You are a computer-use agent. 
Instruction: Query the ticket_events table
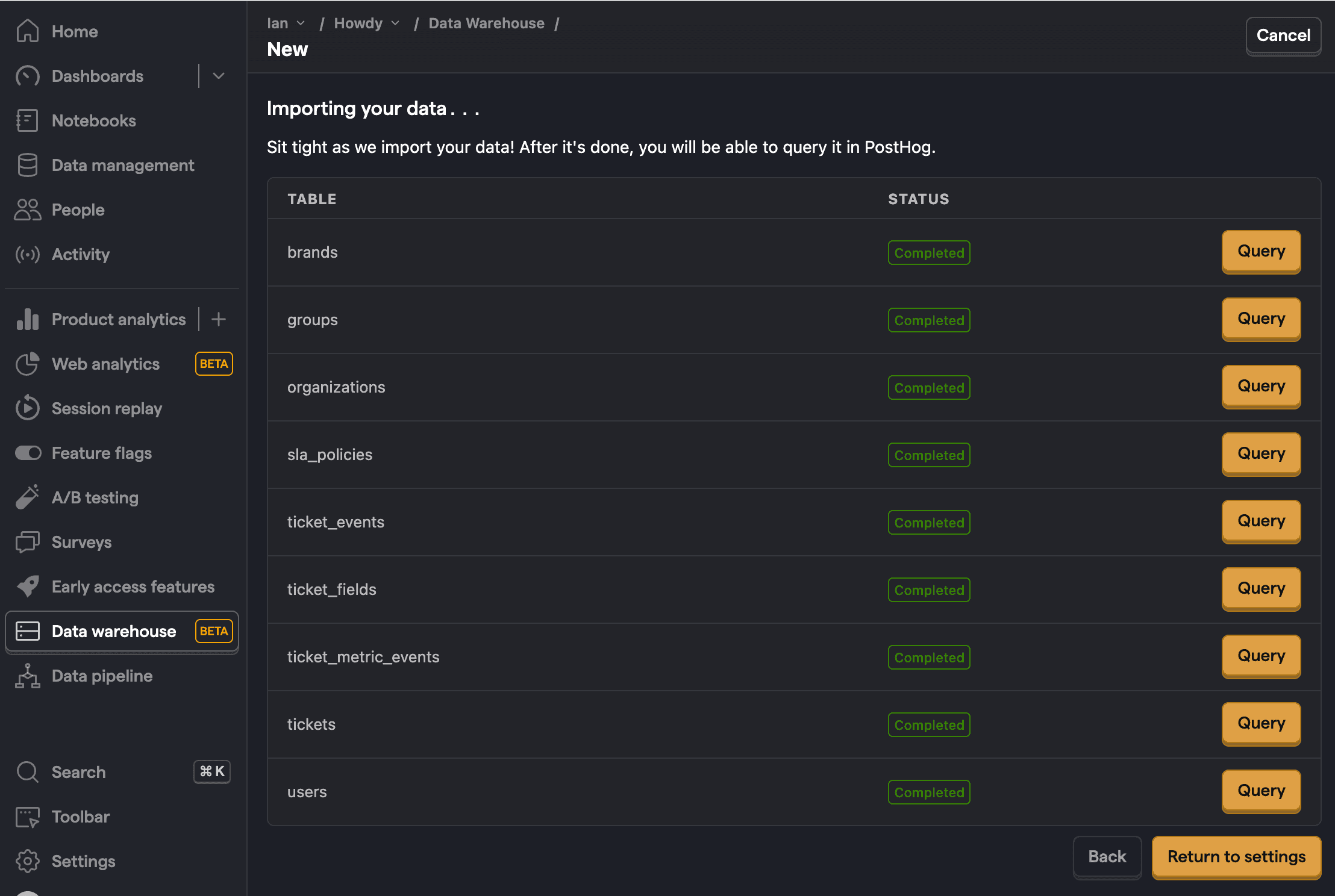pos(1261,521)
